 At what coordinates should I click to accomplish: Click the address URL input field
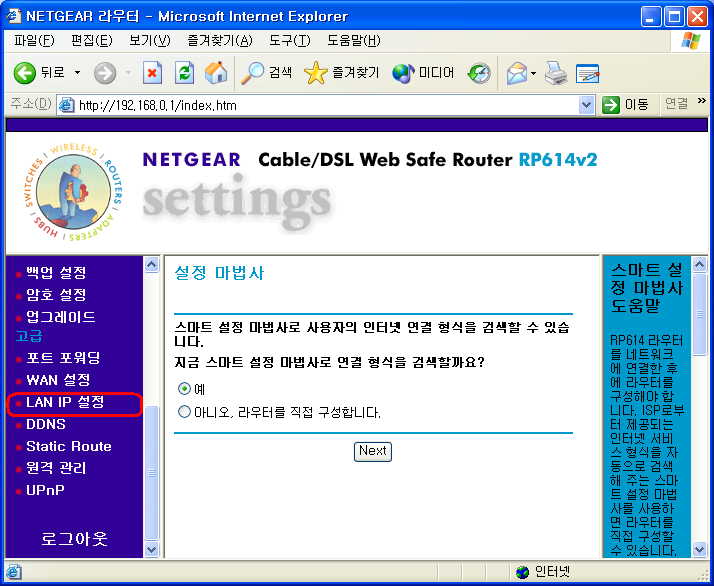(x=328, y=106)
